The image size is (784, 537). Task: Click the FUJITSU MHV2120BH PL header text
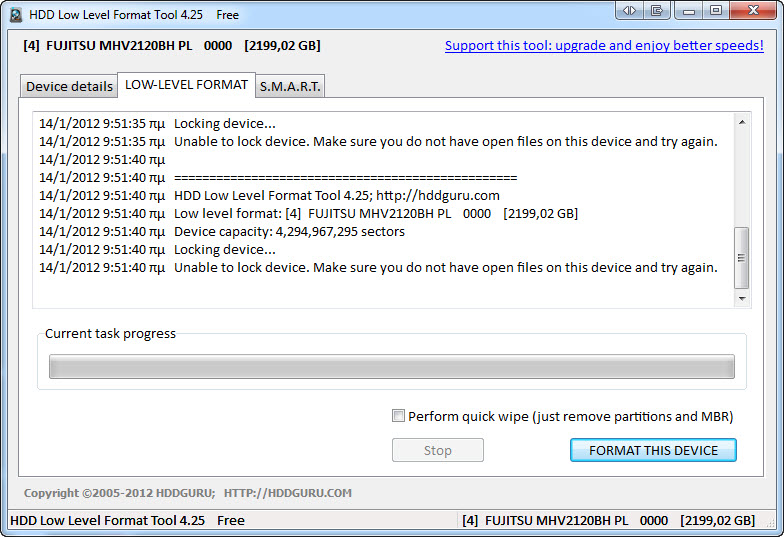[x=172, y=46]
